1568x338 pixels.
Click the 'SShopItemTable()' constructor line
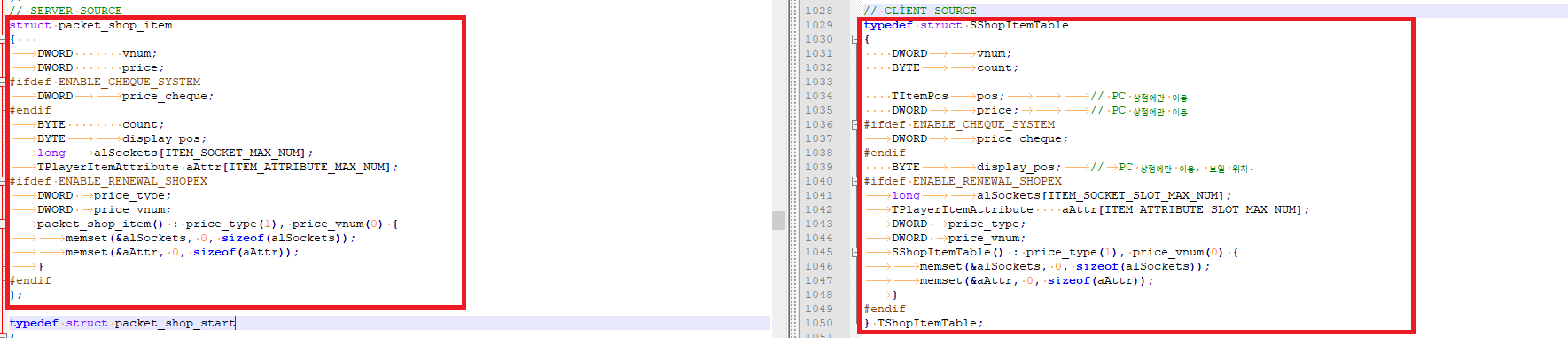tap(1065, 252)
